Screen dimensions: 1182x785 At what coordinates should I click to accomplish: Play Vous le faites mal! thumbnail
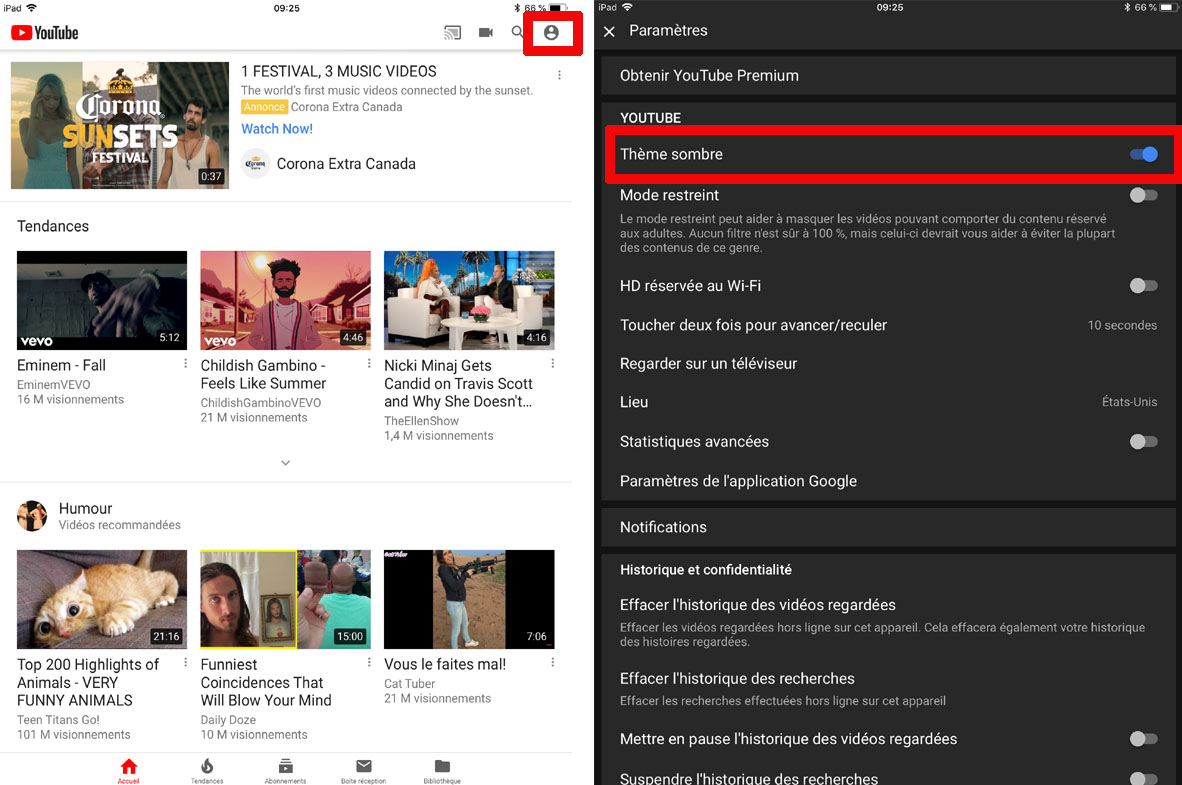click(x=469, y=599)
